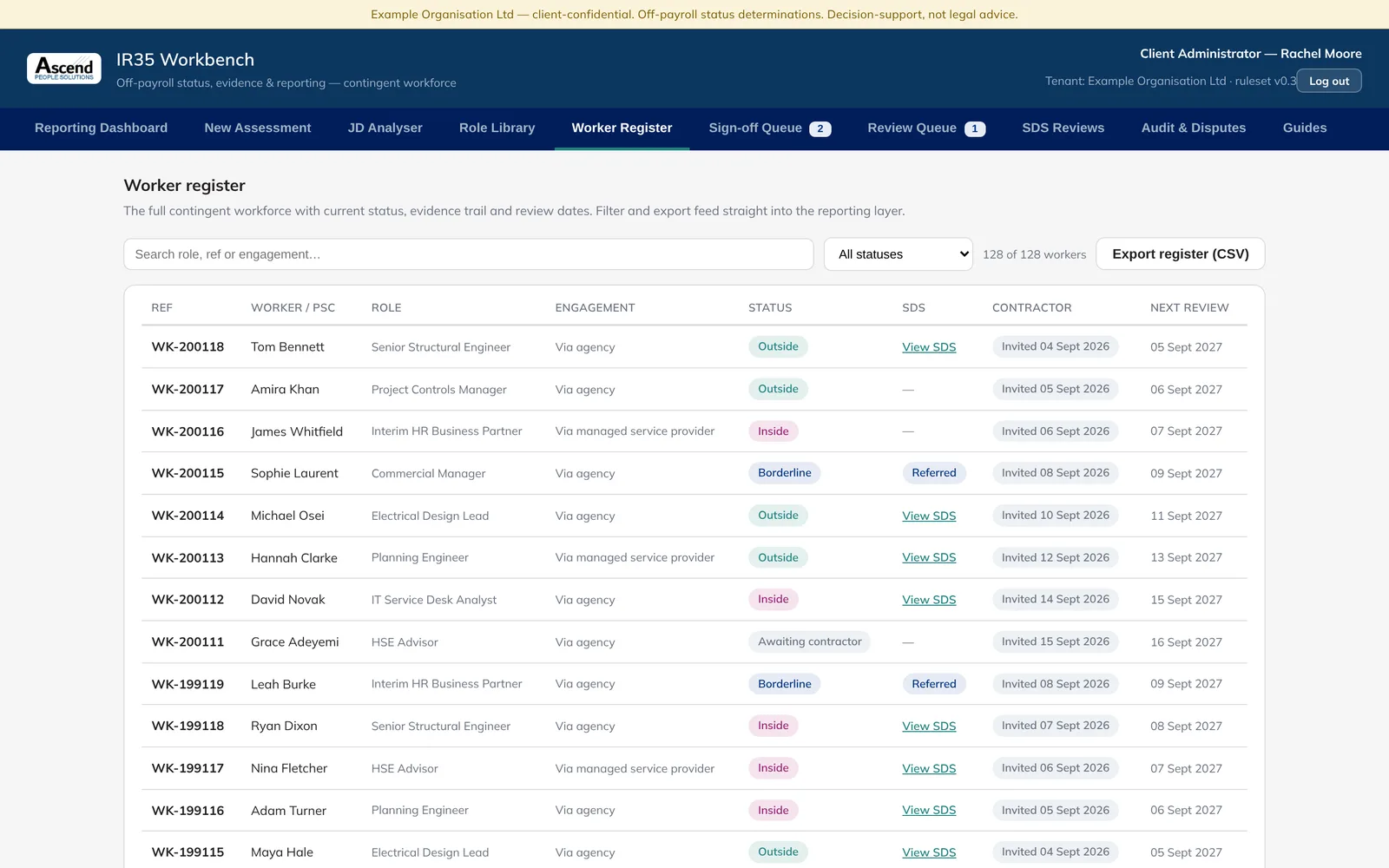Screen dimensions: 1389x868
Task: Click the Borderline status for Sophie Laurent
Action: click(785, 473)
